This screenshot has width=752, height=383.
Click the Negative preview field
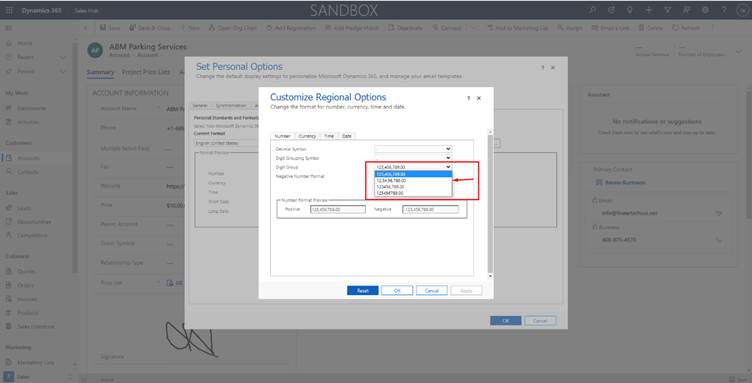[x=431, y=209]
